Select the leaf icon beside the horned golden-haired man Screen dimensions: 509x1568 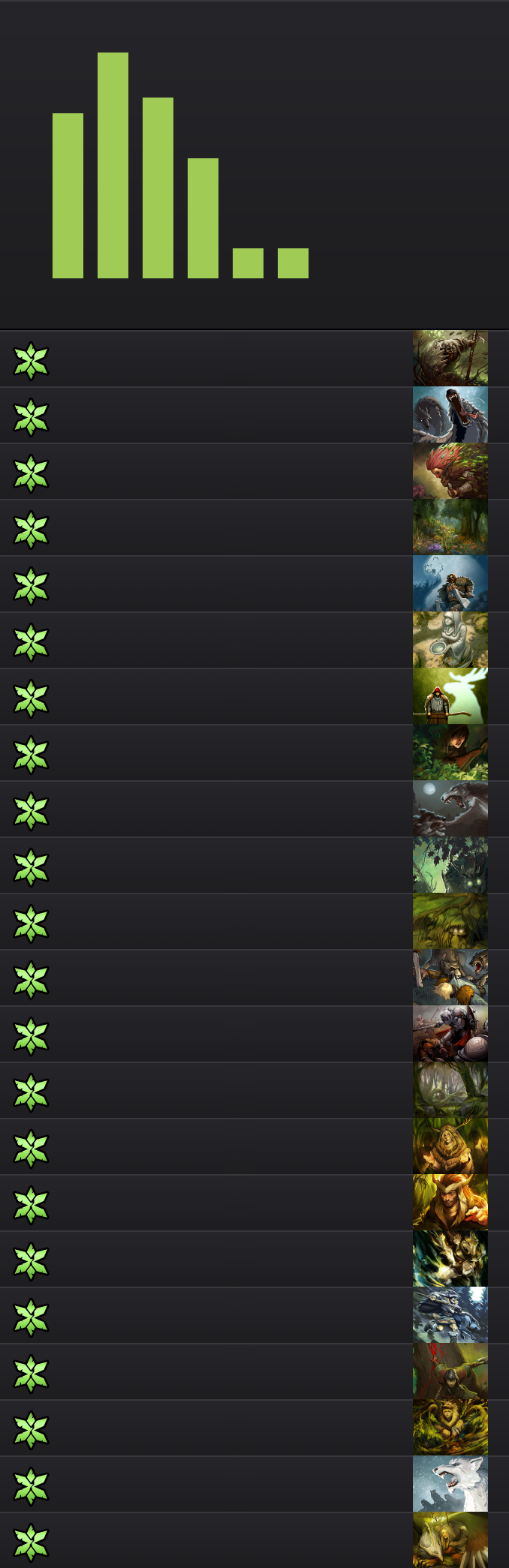[x=31, y=1204]
